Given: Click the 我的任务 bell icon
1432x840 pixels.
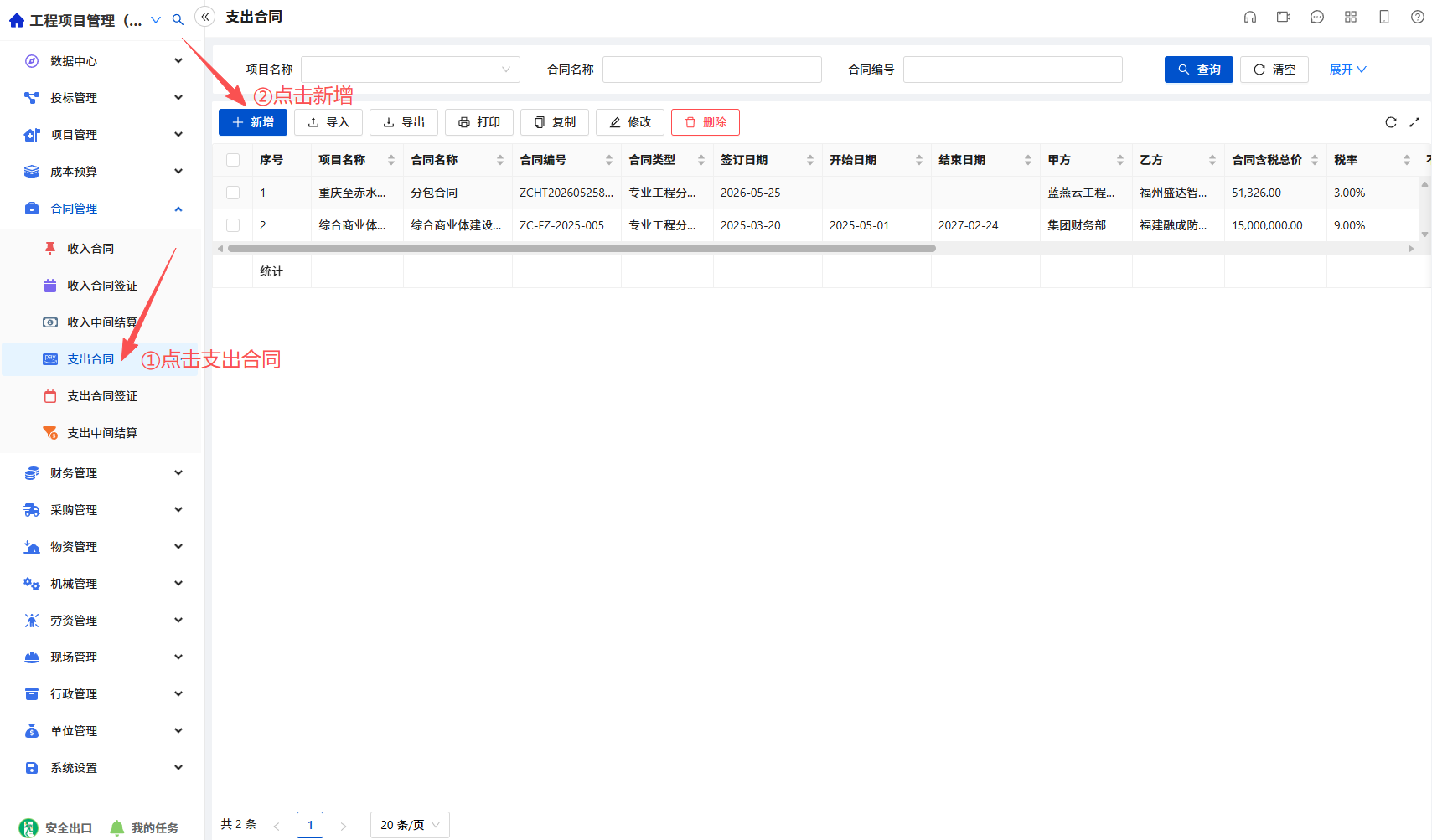Looking at the screenshot, I should coord(116,827).
